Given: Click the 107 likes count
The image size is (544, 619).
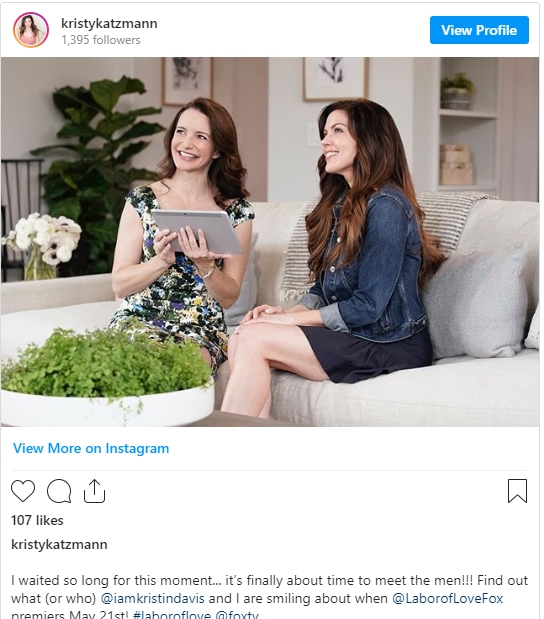Looking at the screenshot, I should (x=37, y=520).
